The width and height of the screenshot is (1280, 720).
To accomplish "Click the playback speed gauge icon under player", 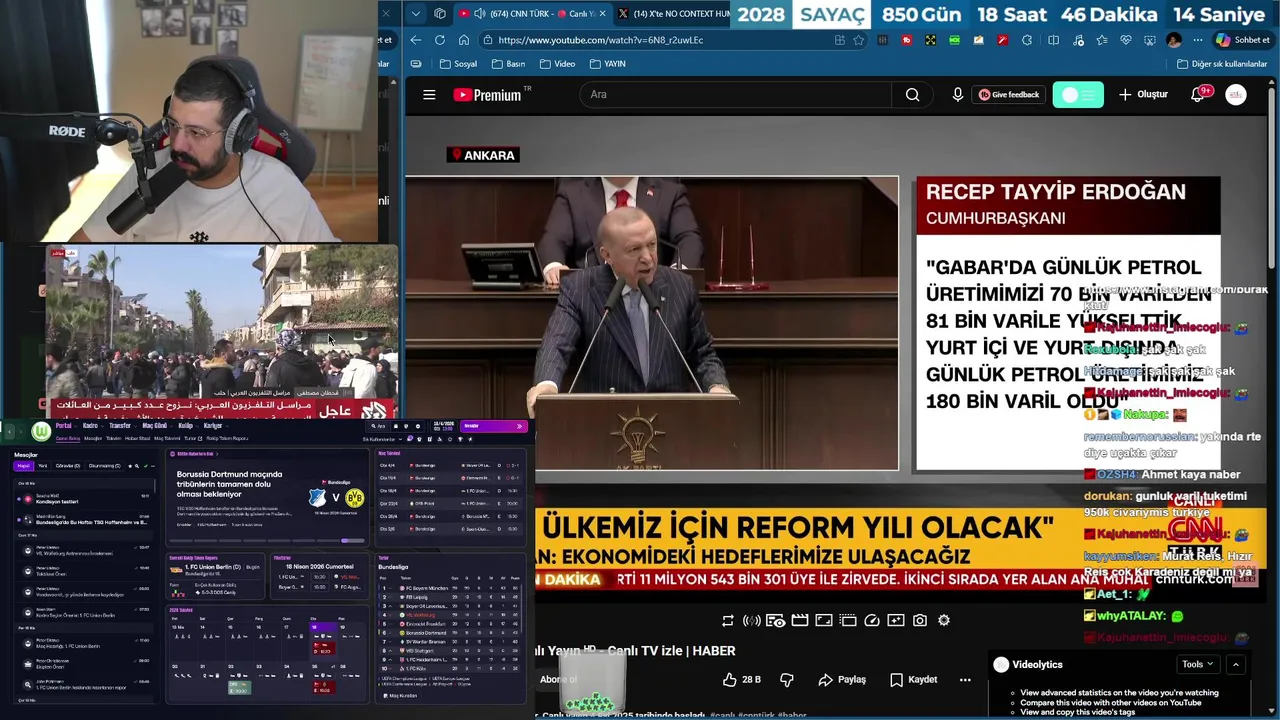I will click(x=872, y=621).
